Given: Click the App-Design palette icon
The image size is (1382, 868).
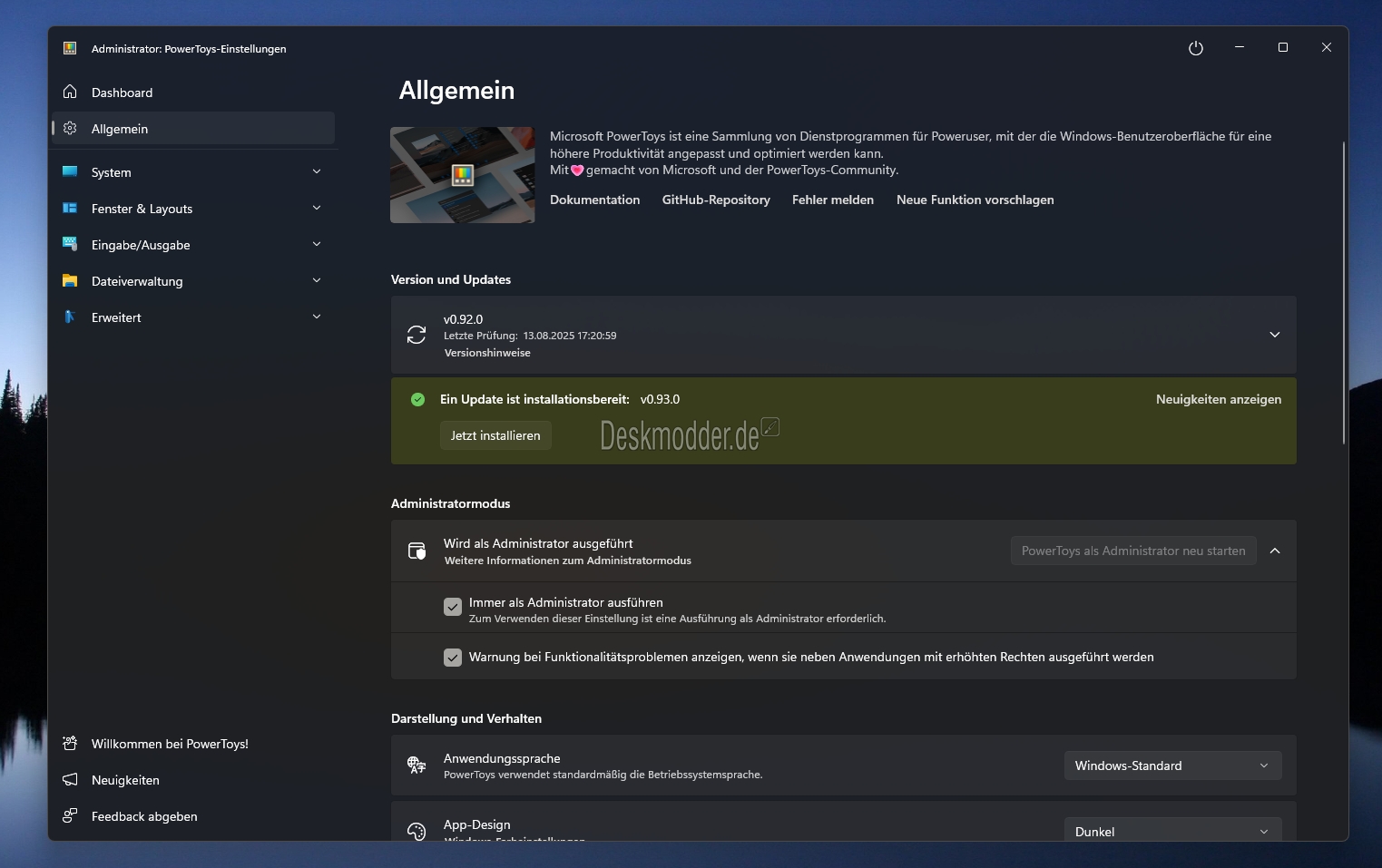Looking at the screenshot, I should (x=417, y=831).
